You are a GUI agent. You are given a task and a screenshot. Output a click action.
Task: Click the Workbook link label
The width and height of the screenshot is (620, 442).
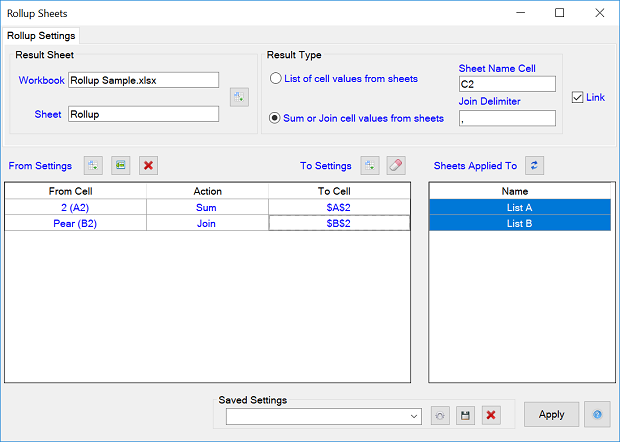(41, 80)
